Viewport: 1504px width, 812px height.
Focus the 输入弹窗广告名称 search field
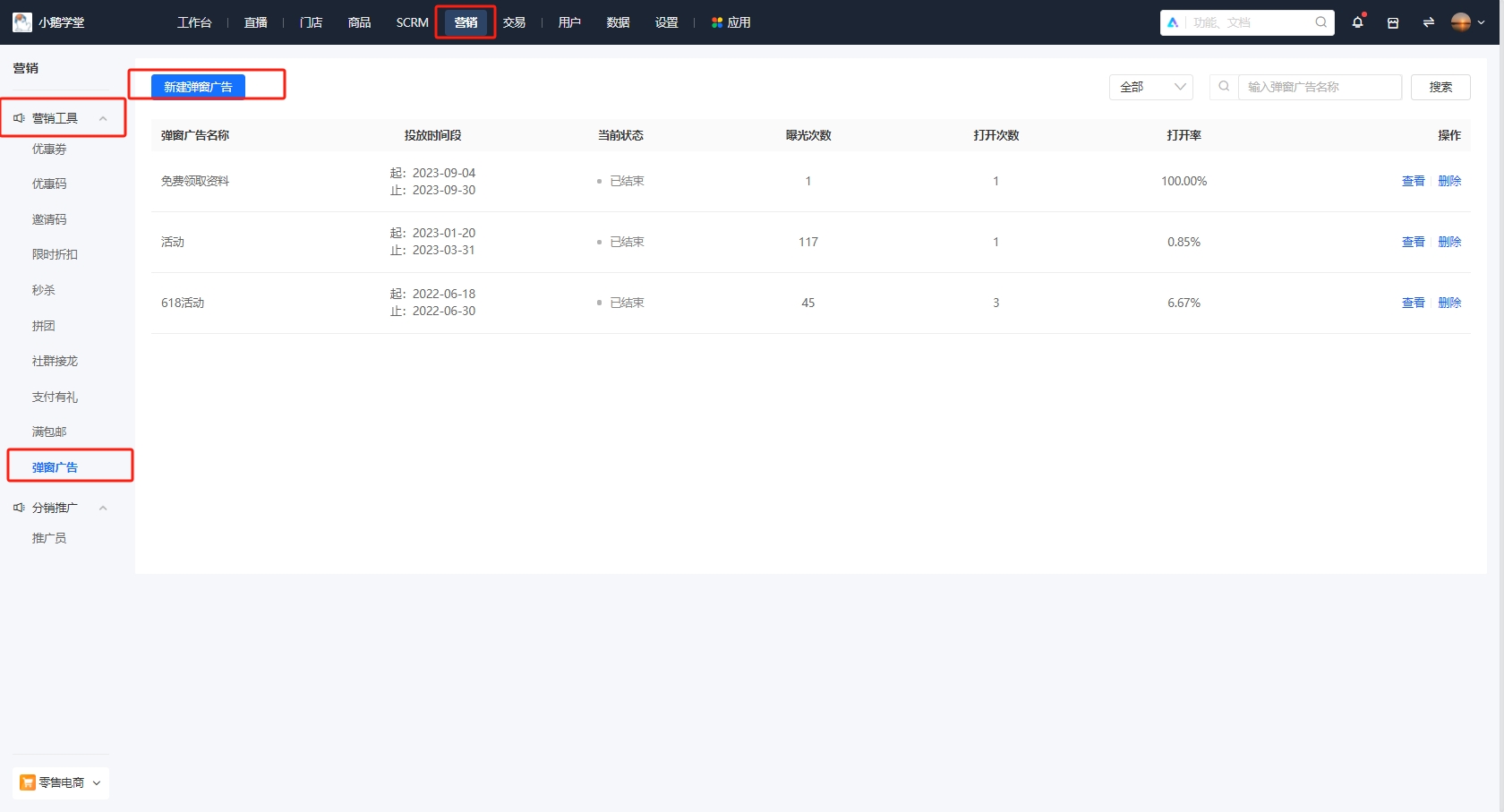(x=1319, y=87)
